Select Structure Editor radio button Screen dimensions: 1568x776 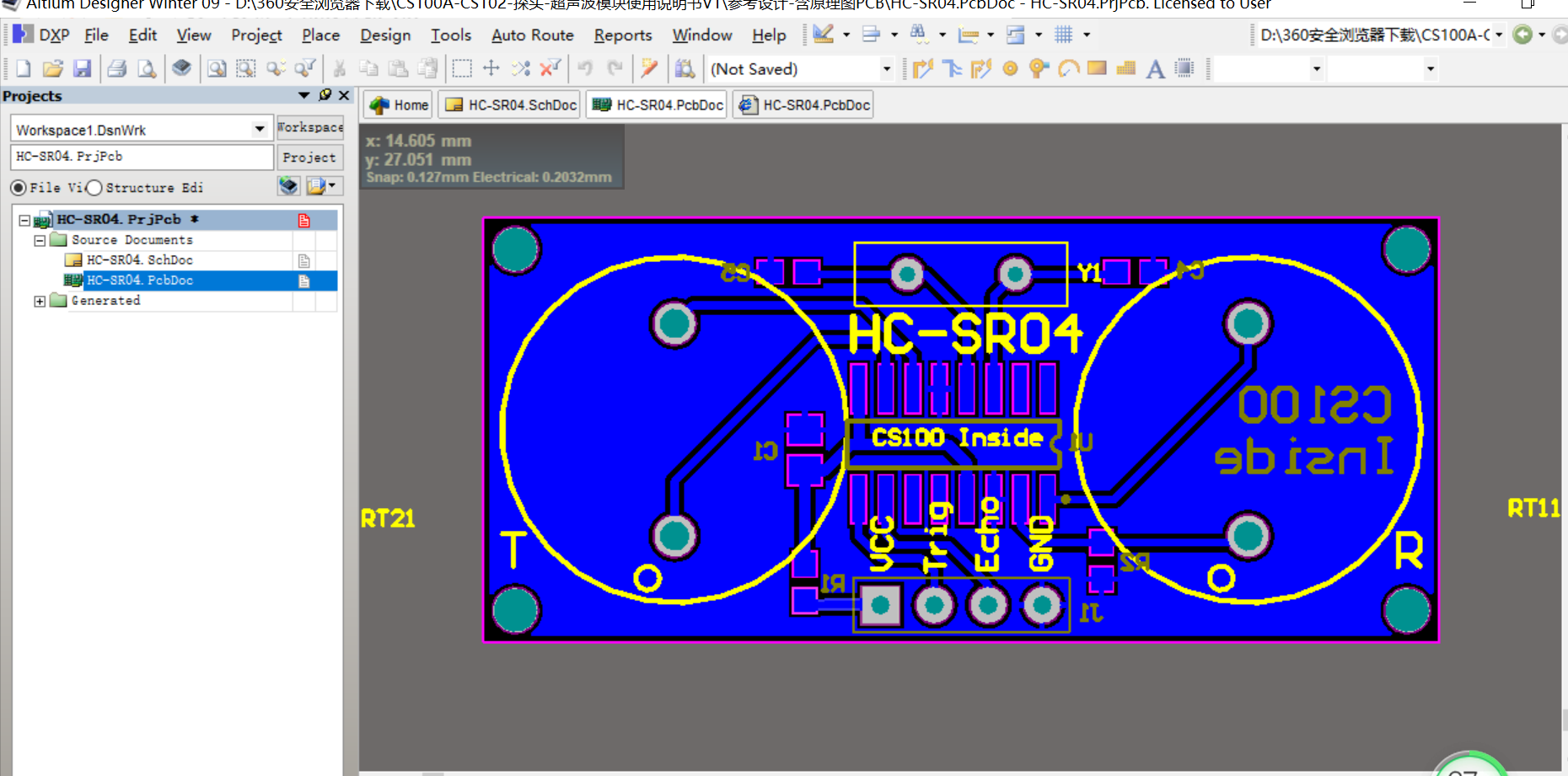[x=94, y=187]
